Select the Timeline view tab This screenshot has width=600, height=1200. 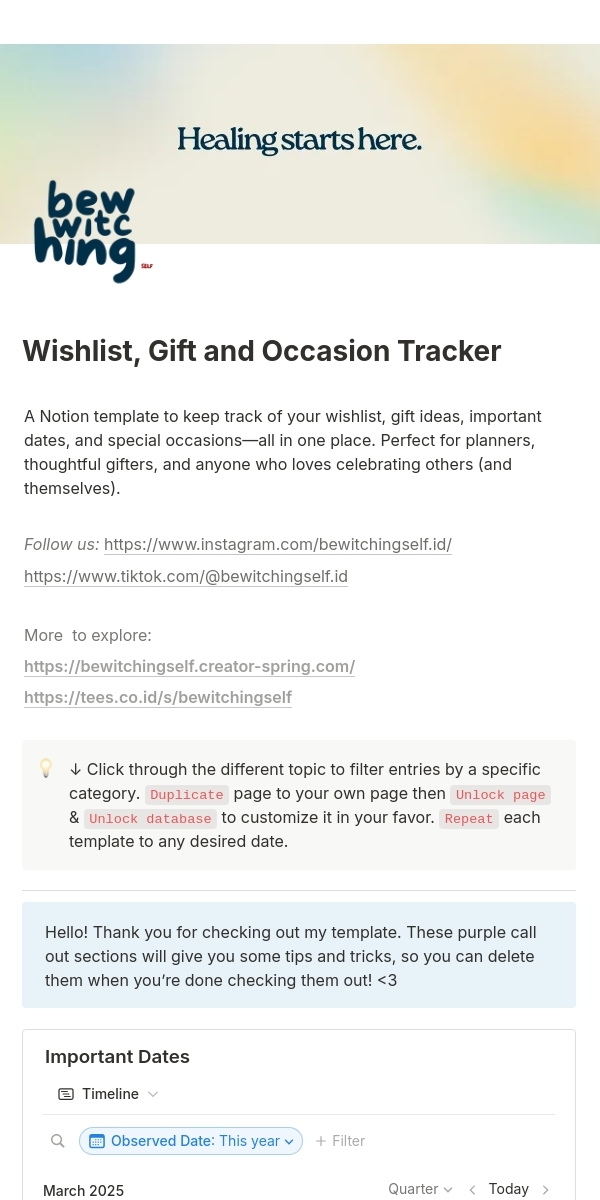(108, 1094)
